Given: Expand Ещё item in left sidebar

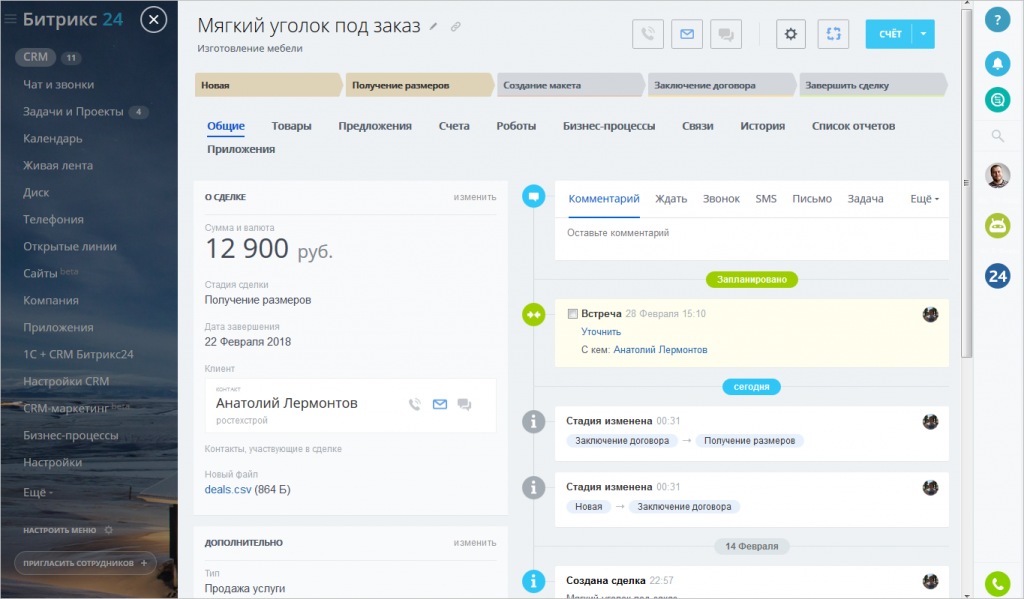Looking at the screenshot, I should [x=38, y=493].
